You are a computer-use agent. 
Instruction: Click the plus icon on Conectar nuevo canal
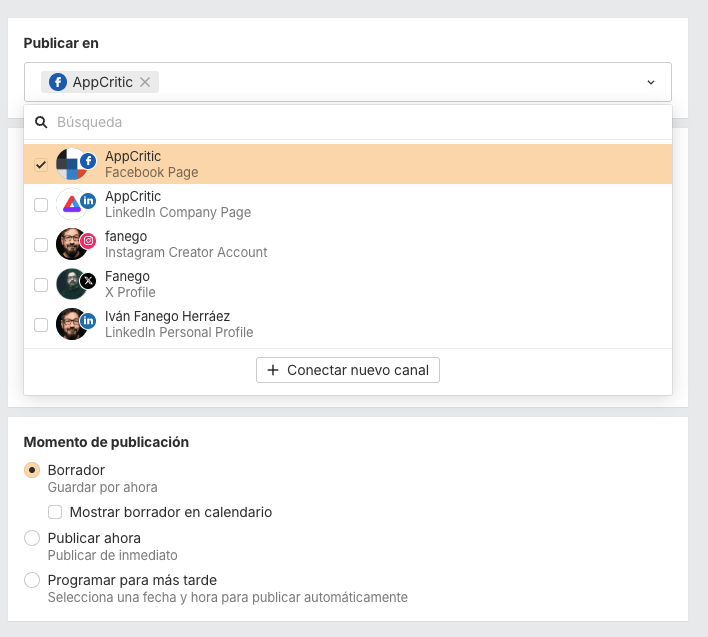273,370
